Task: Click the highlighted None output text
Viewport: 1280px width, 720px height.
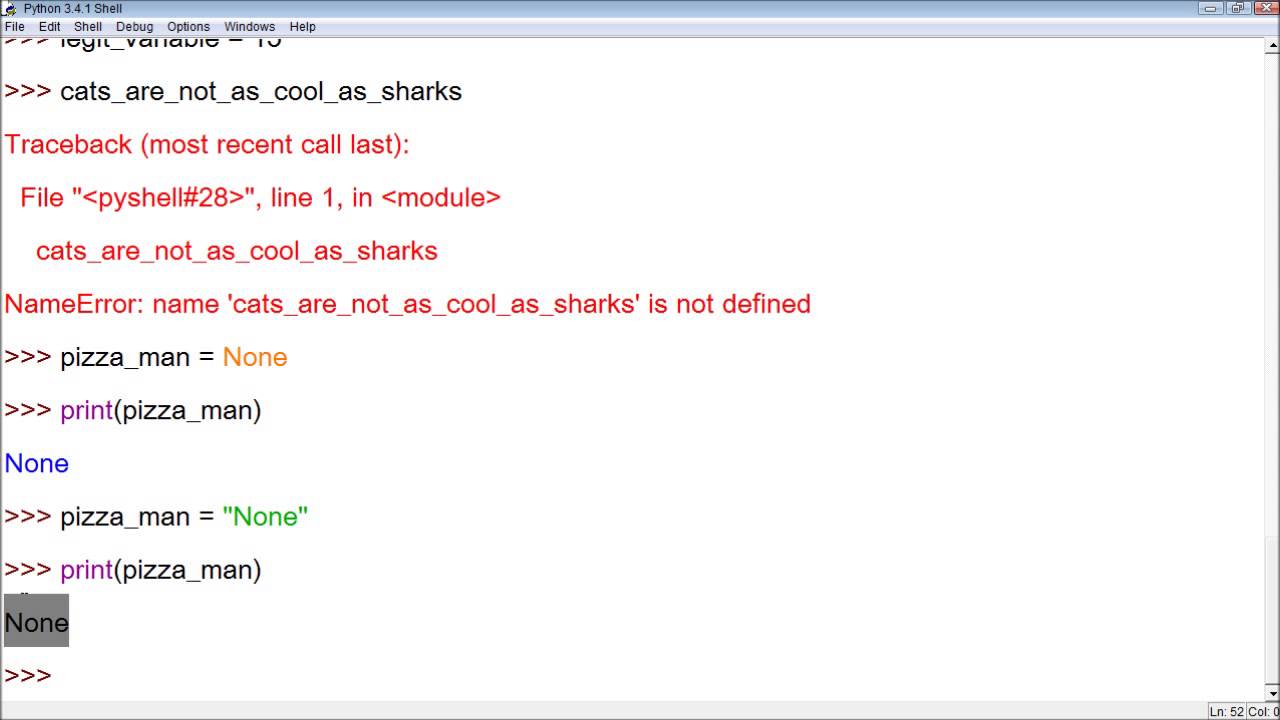Action: tap(36, 622)
